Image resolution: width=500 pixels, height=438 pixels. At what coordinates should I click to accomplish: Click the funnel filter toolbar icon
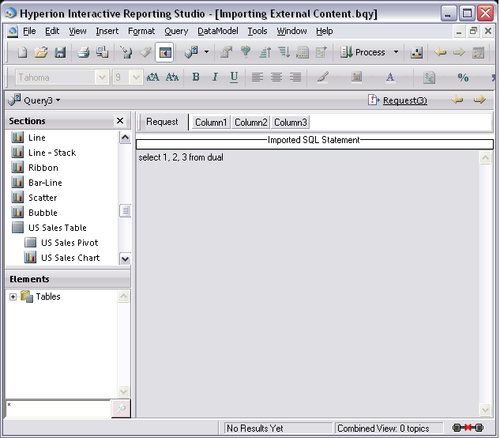coord(246,52)
